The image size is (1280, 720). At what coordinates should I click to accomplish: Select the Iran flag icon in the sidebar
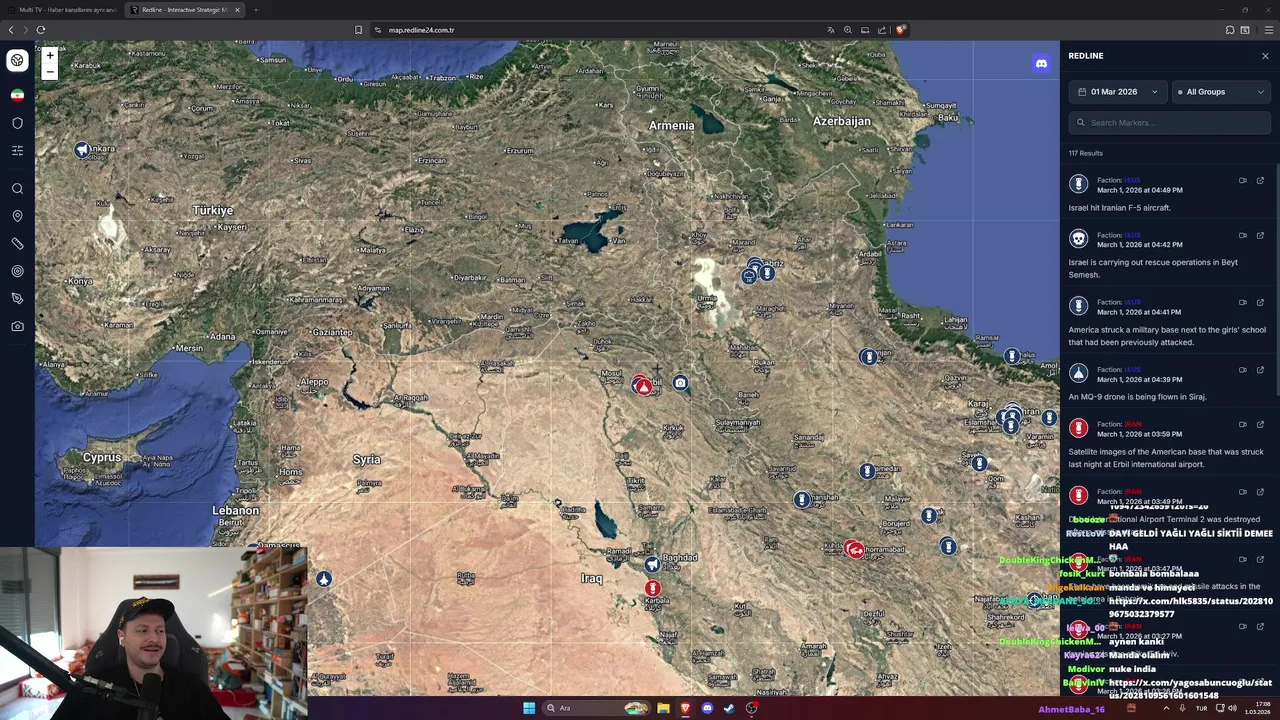coord(17,95)
